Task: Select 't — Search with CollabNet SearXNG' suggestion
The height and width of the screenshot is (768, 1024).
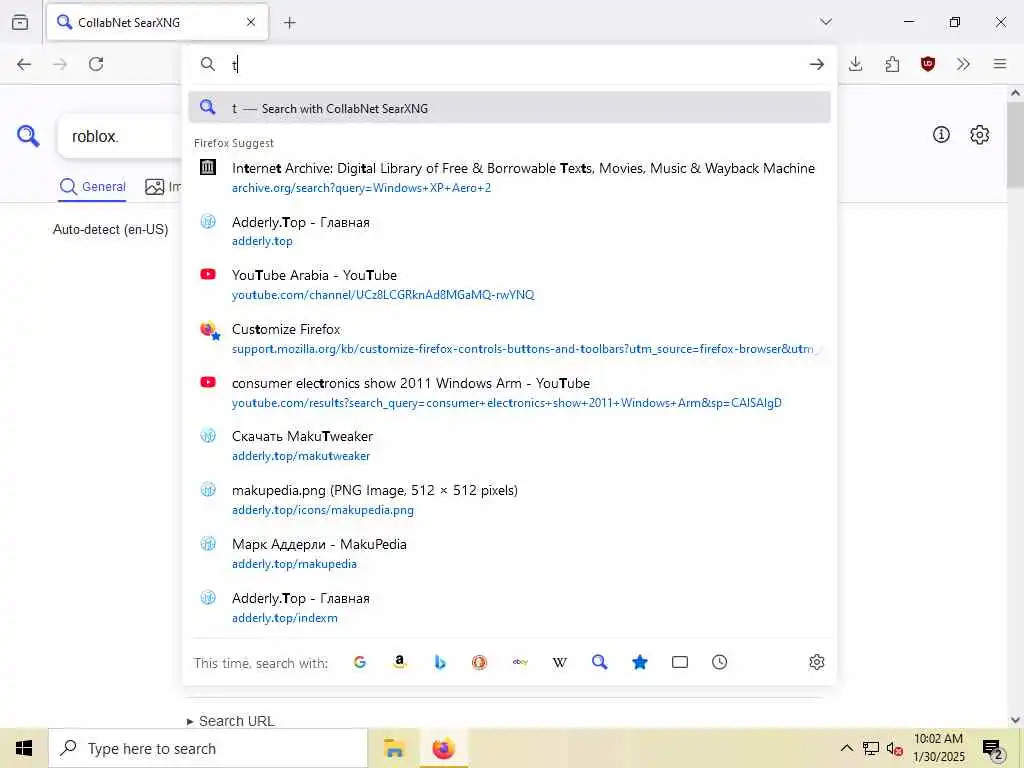Action: pos(509,108)
